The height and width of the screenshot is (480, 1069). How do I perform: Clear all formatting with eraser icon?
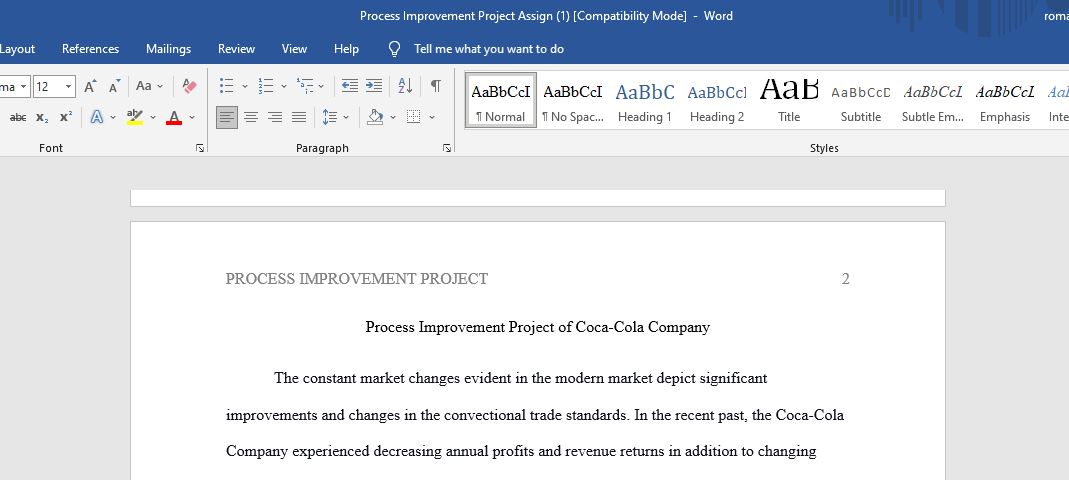[x=189, y=87]
